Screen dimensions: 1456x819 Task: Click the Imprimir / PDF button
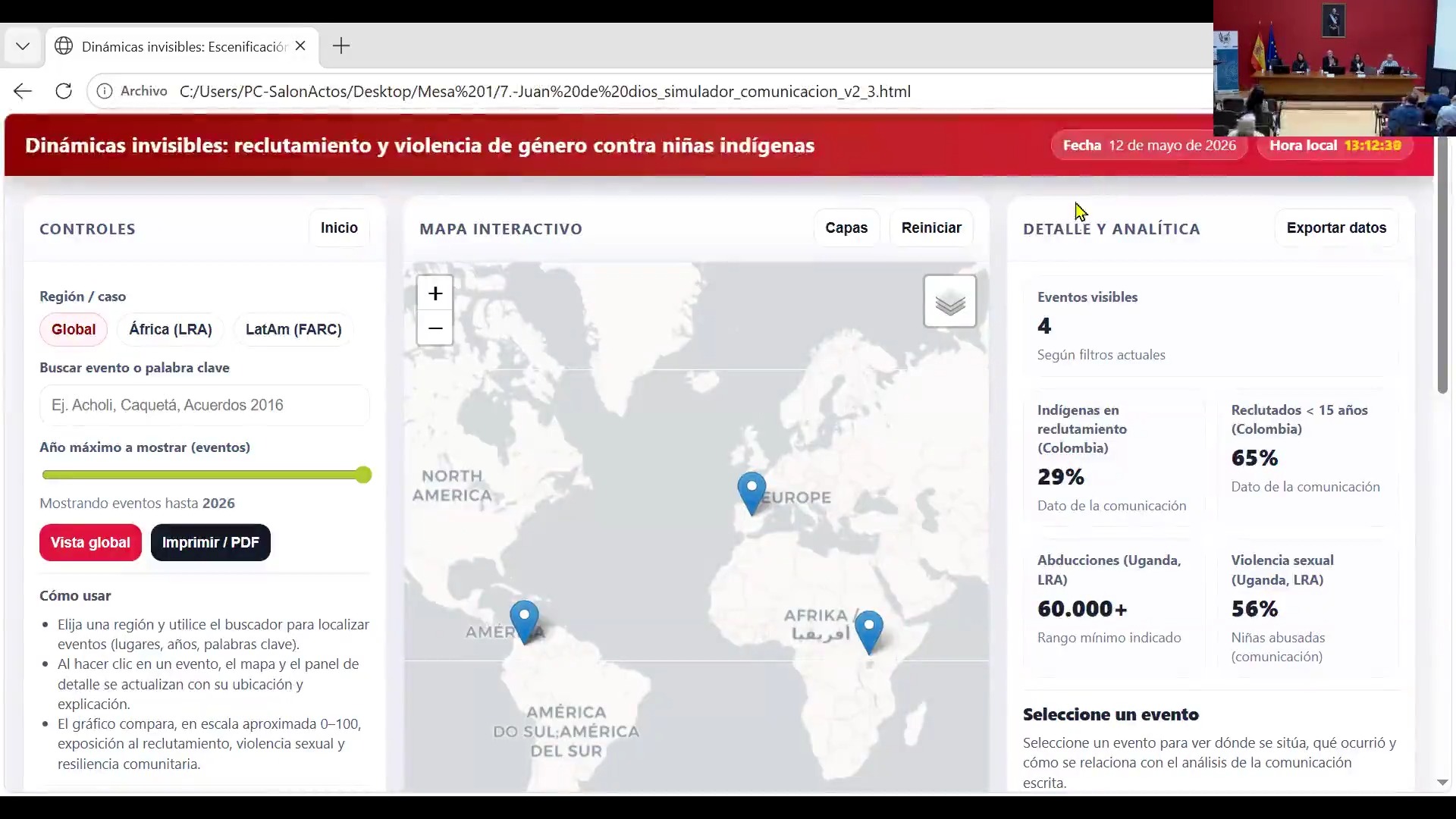(211, 542)
